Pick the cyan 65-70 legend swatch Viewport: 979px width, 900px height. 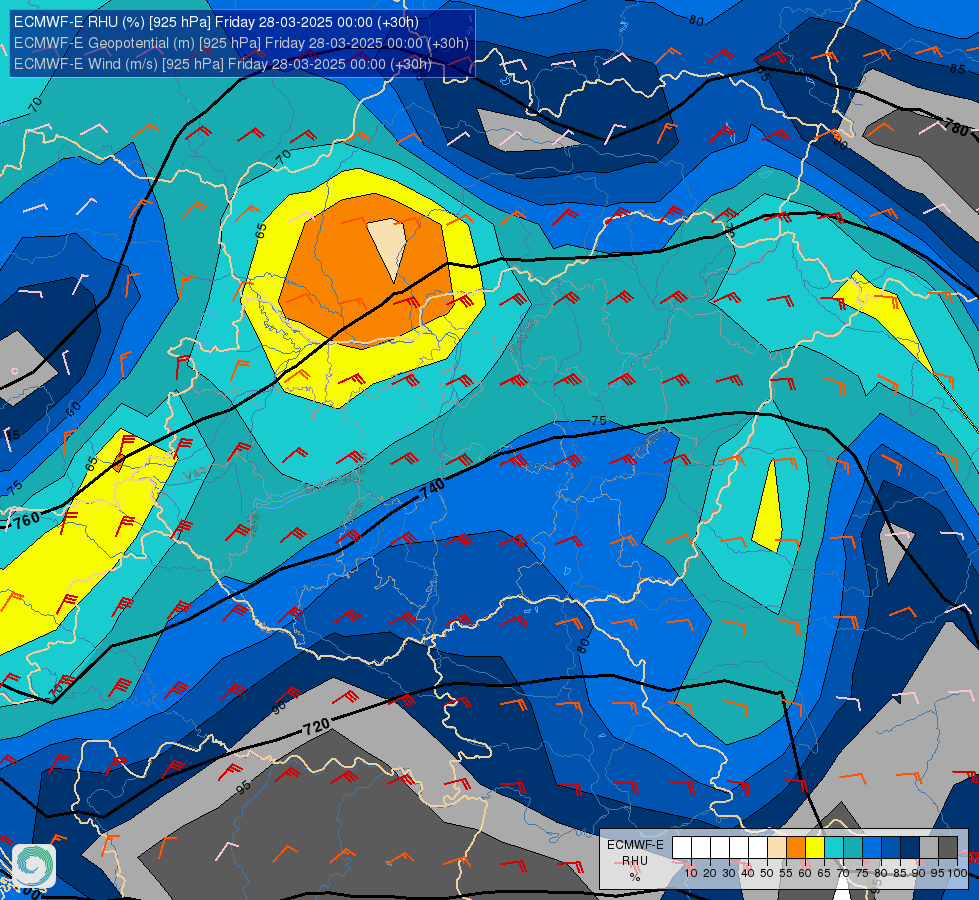click(x=834, y=848)
